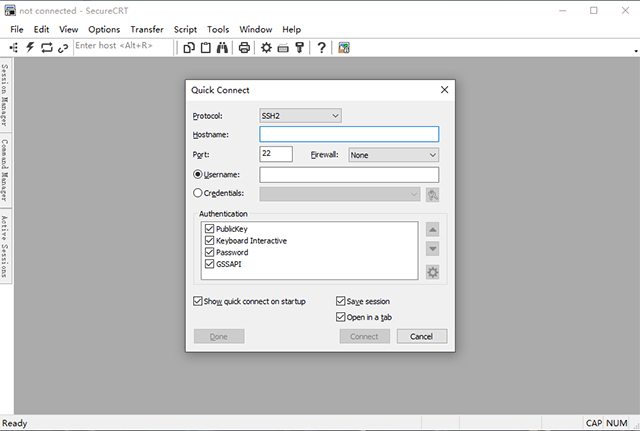Screen dimensions: 640x431
Task: Click the Copy icon in toolbar
Action: point(189,47)
